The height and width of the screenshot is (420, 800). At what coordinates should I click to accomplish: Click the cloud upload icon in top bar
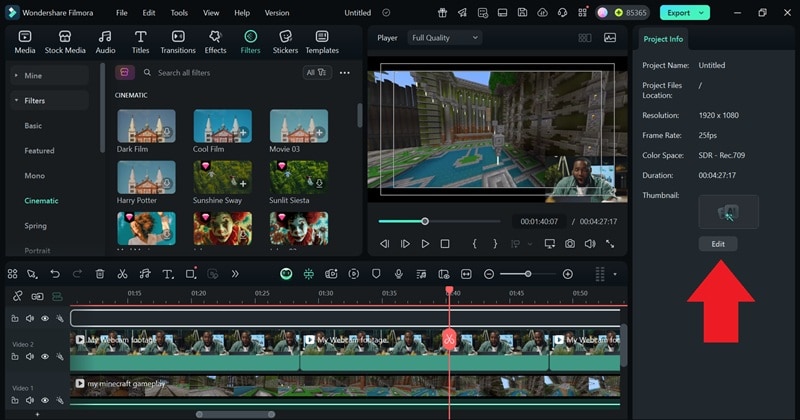542,13
